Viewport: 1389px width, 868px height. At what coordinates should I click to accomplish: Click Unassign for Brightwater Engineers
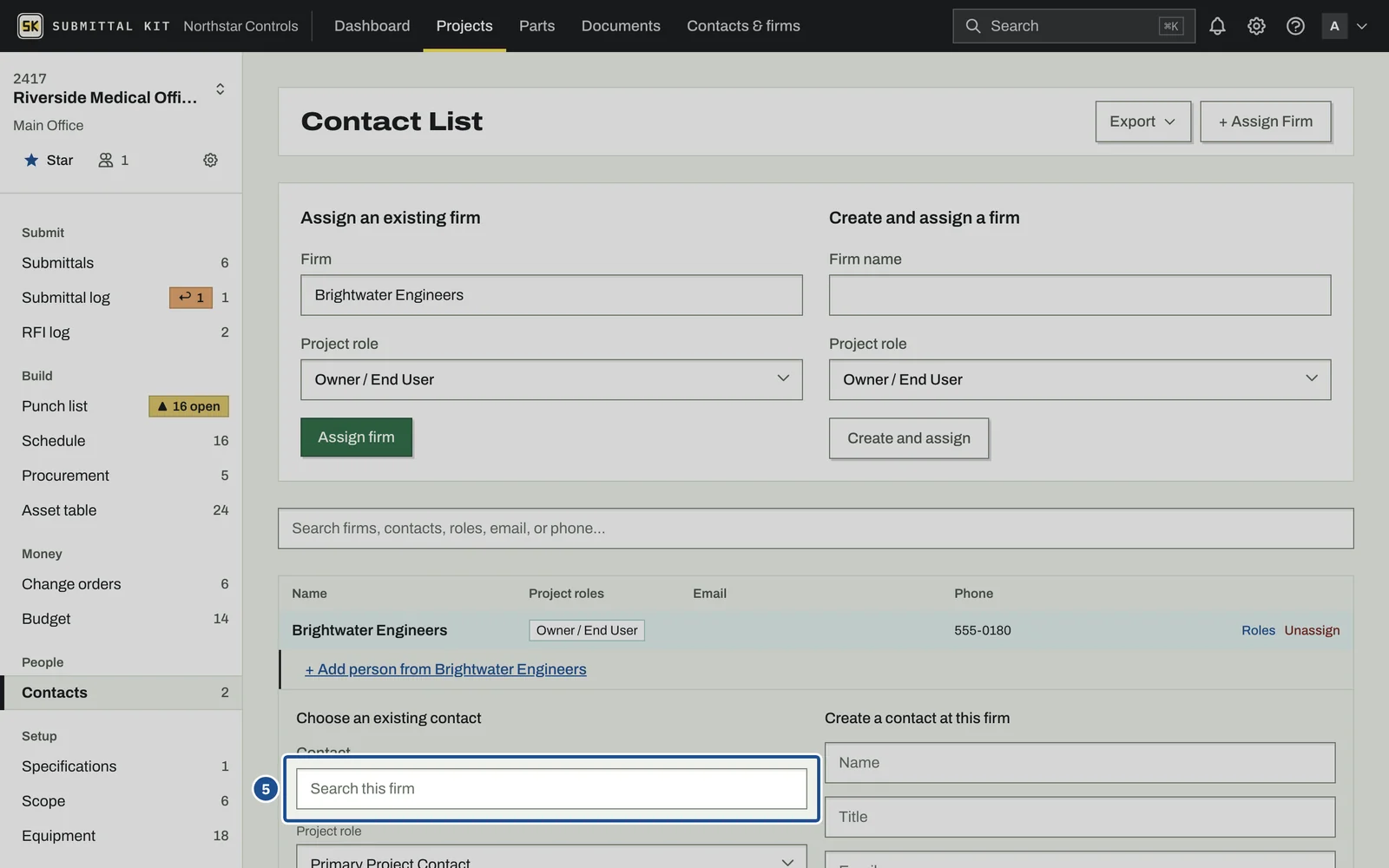tap(1312, 630)
